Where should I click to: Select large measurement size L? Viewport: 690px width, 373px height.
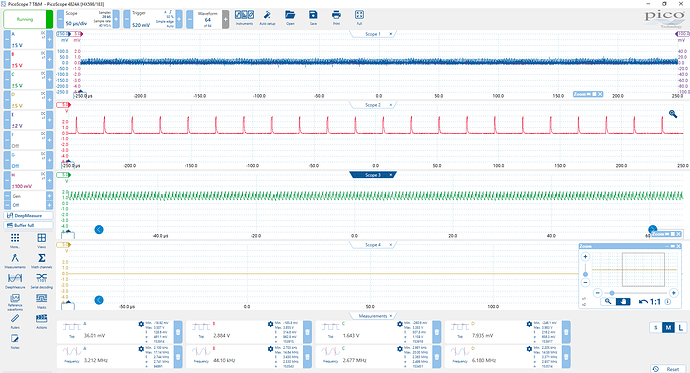681,327
